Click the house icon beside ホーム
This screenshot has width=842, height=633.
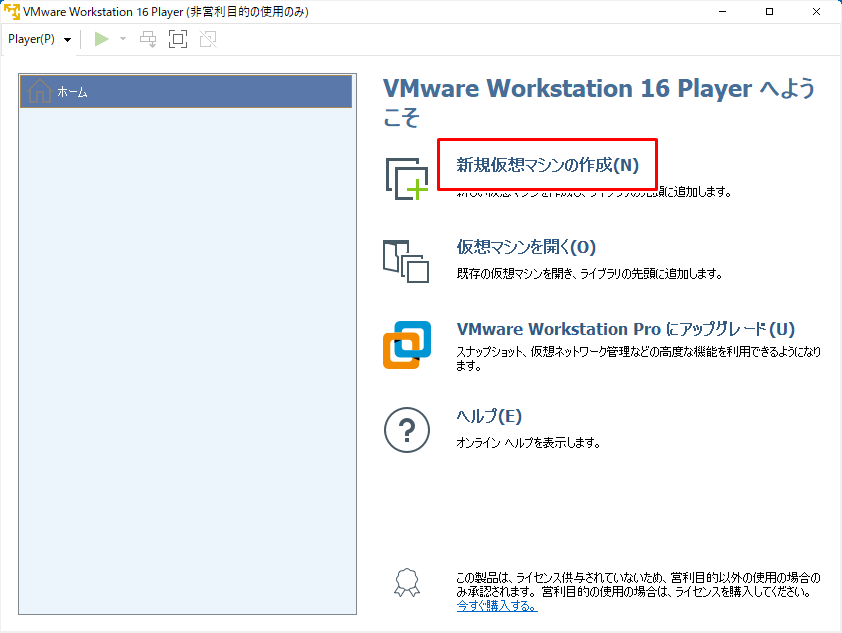point(39,92)
